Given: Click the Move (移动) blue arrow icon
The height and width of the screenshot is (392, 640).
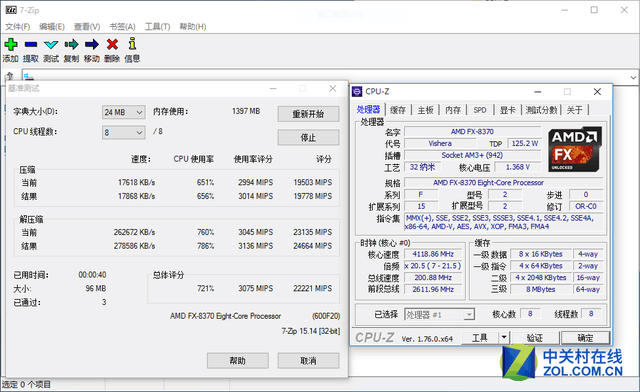Looking at the screenshot, I should coord(92,44).
